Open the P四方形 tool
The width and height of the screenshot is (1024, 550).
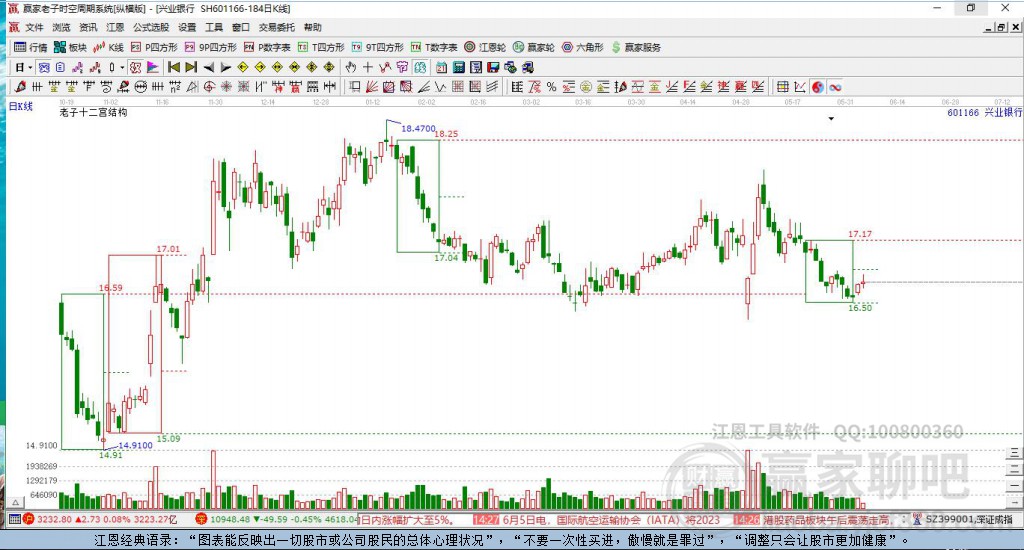tap(154, 47)
